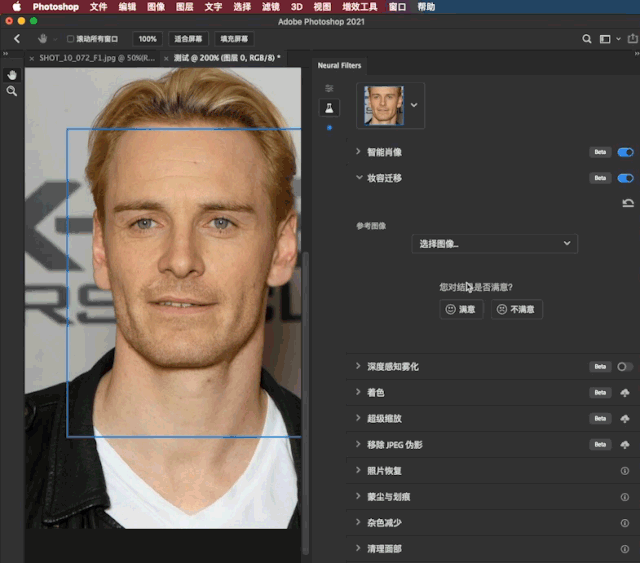Reset 妆容迁移 parameters with undo arrow

point(628,203)
